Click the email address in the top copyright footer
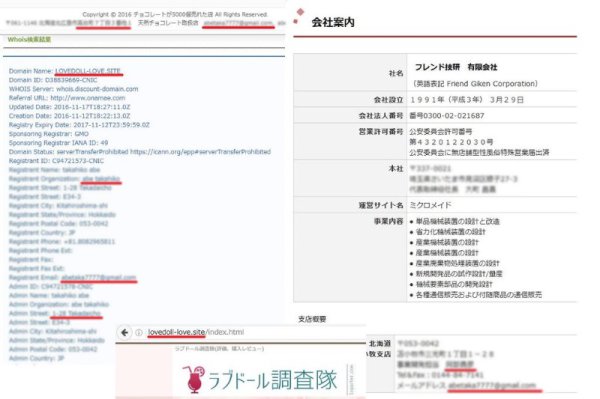The image size is (600, 399). pyautogui.click(x=238, y=23)
